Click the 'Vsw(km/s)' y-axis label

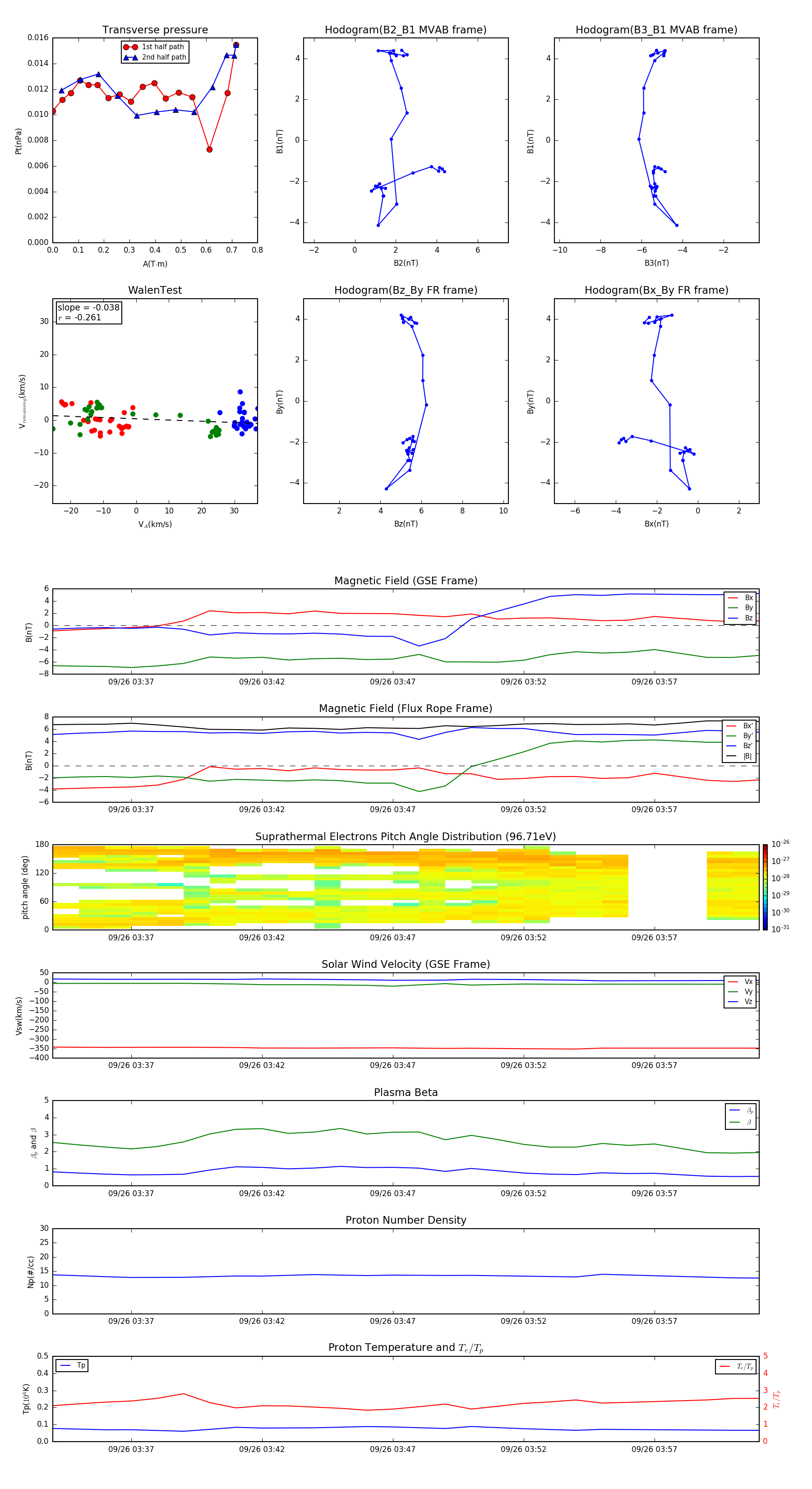pyautogui.click(x=19, y=1016)
